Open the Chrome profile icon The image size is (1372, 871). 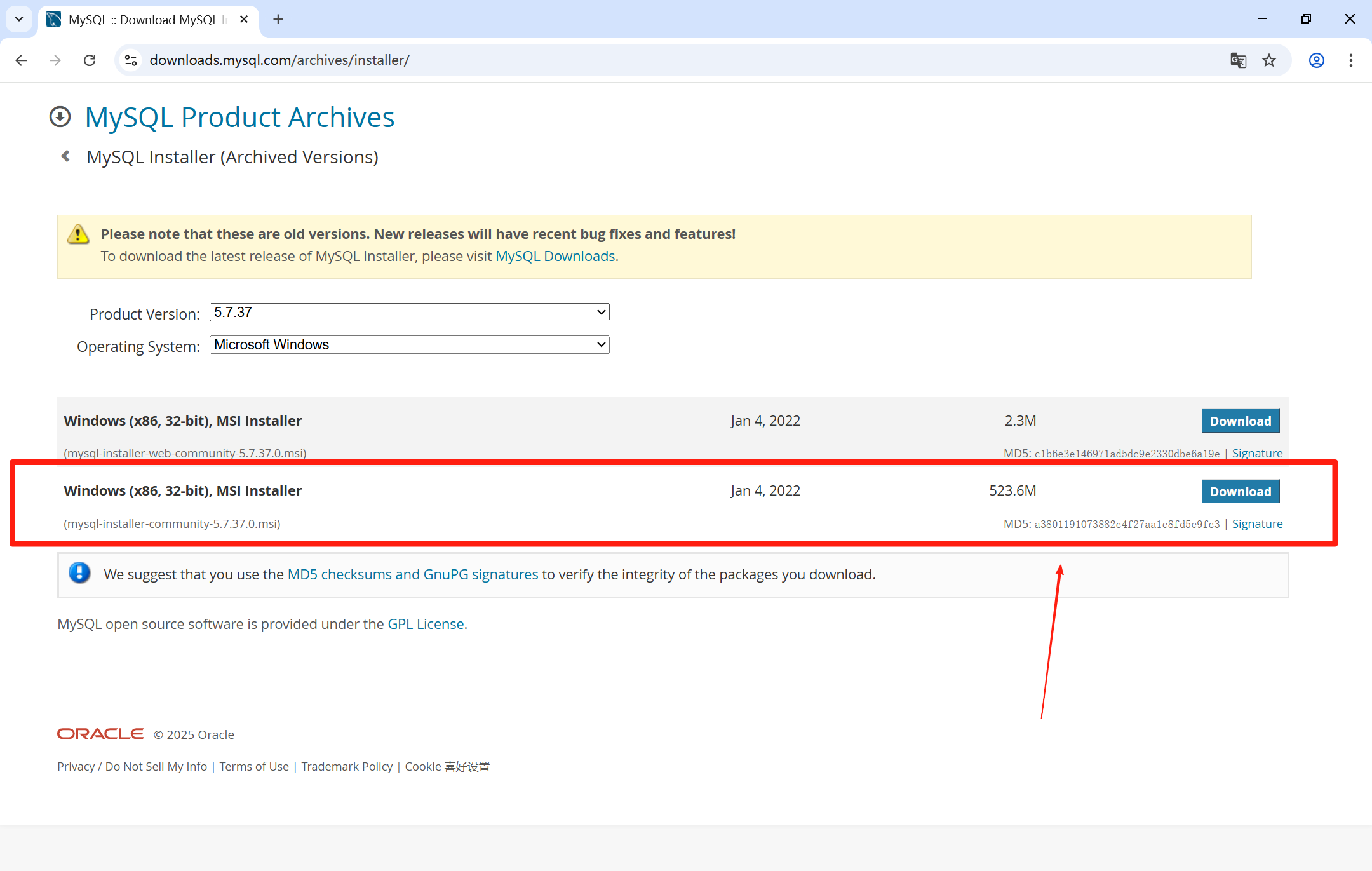coord(1317,60)
